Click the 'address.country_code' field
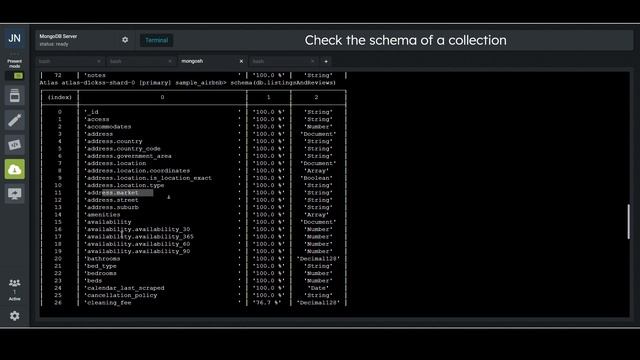This screenshot has width=640, height=360. coord(122,149)
